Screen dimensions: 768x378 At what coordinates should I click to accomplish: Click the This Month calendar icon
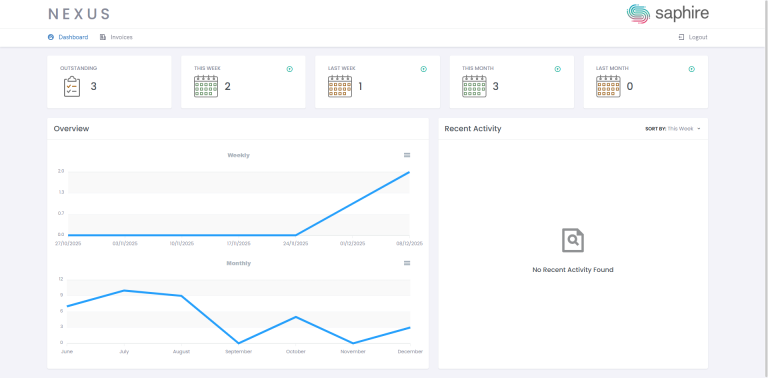(474, 87)
